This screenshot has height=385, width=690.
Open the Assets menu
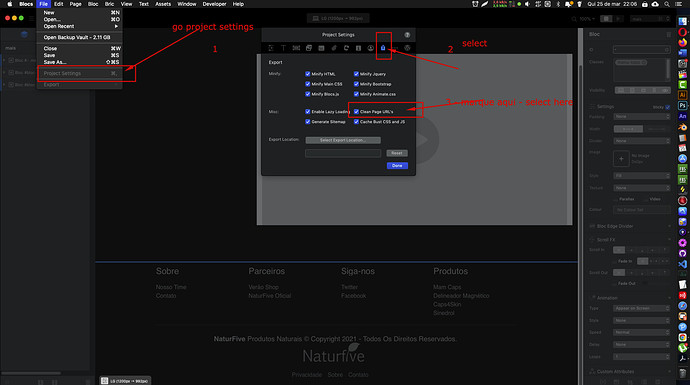[163, 4]
